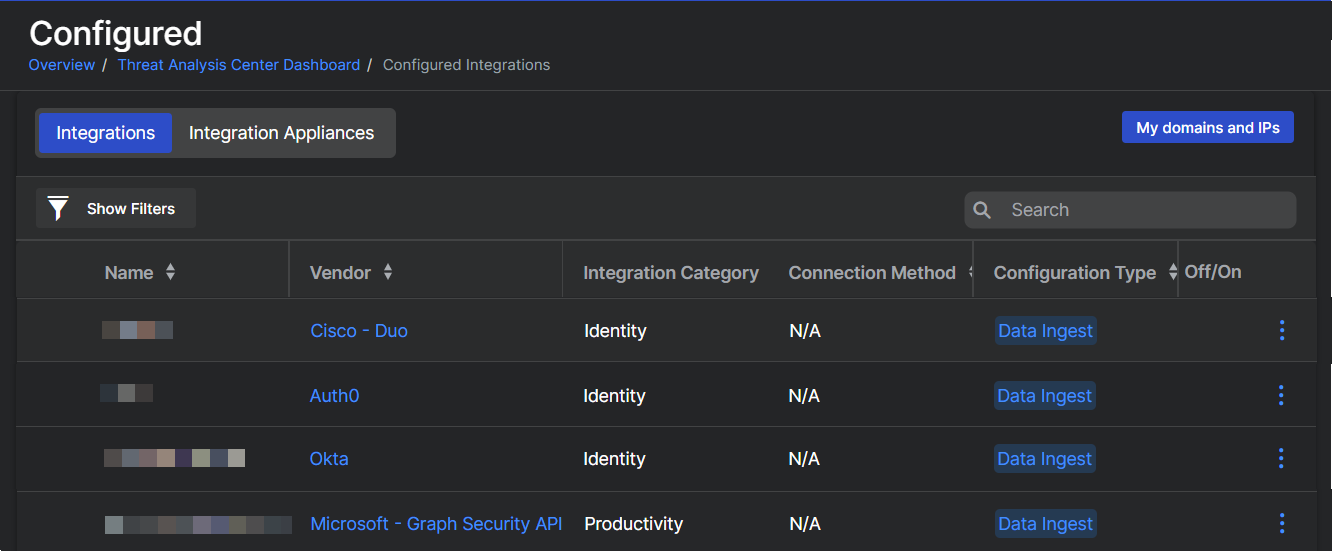Type in the Search input field
The height and width of the screenshot is (551, 1333).
click(1145, 210)
